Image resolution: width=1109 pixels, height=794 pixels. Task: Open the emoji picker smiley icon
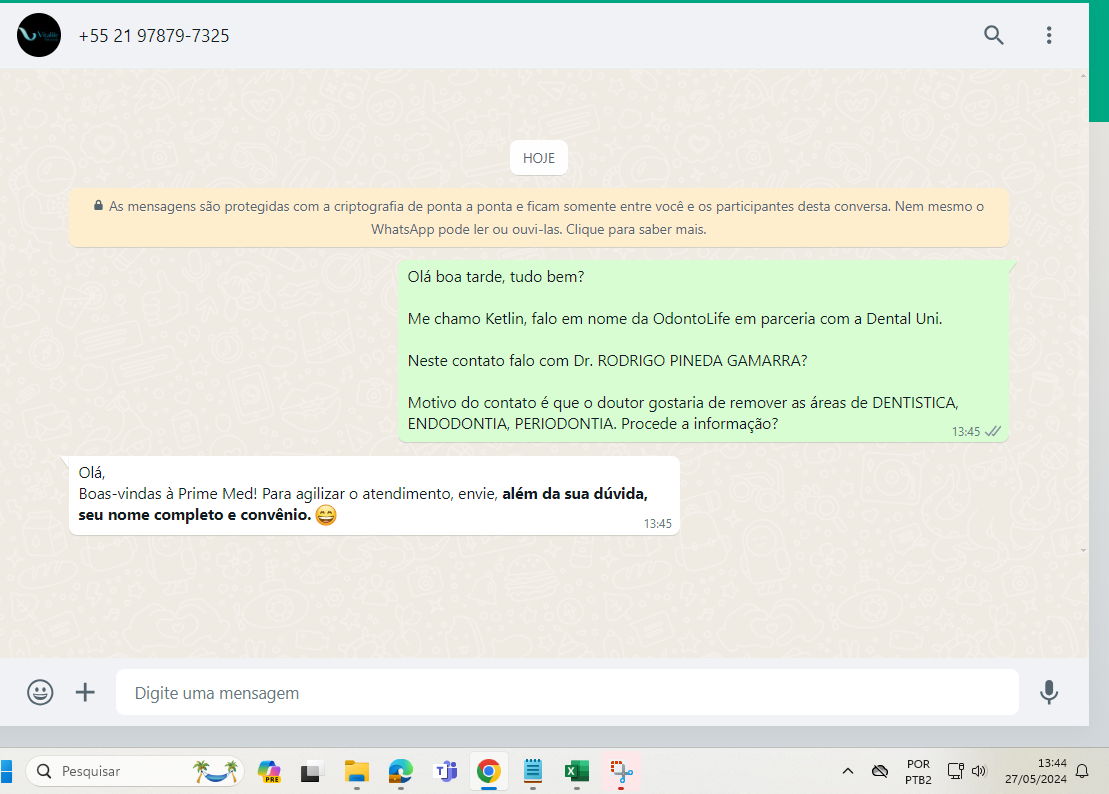40,692
